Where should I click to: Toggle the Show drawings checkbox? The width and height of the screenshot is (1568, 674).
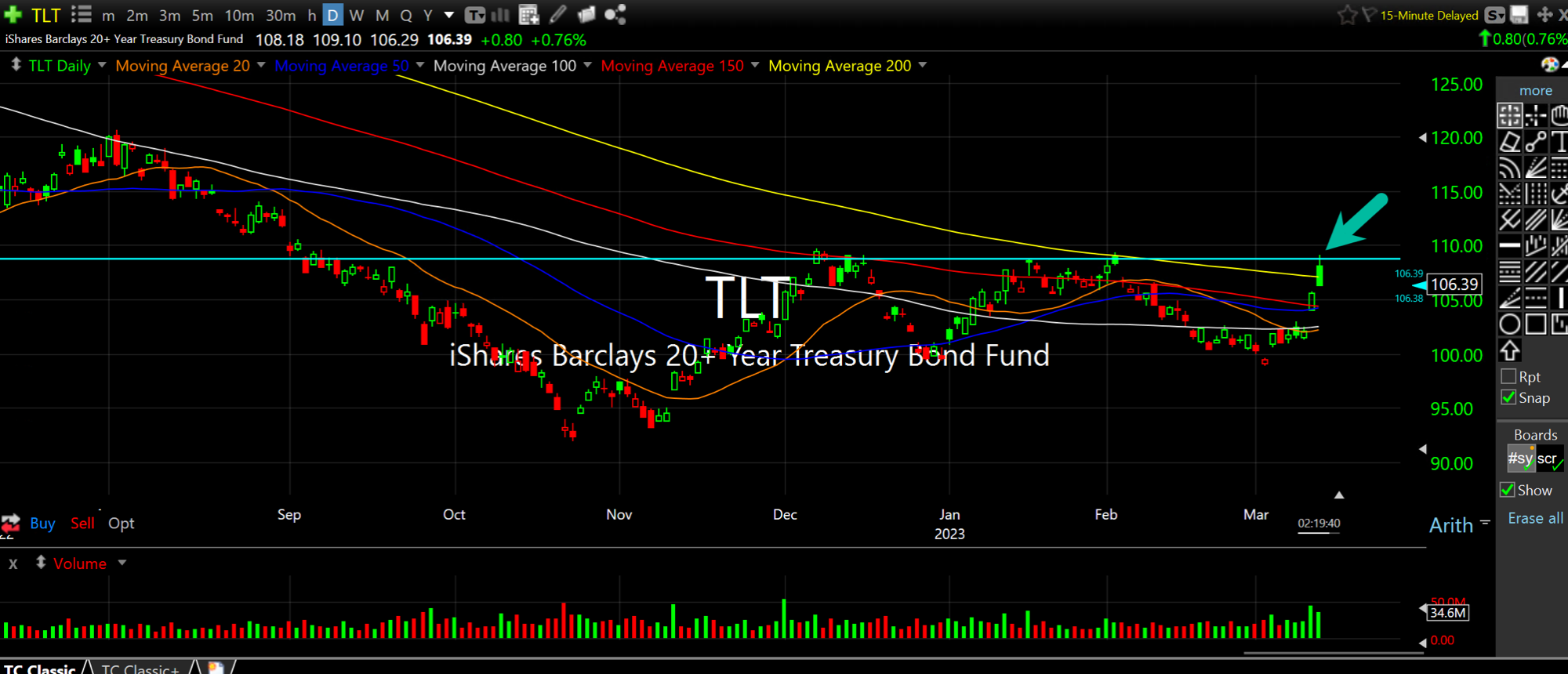(x=1507, y=490)
